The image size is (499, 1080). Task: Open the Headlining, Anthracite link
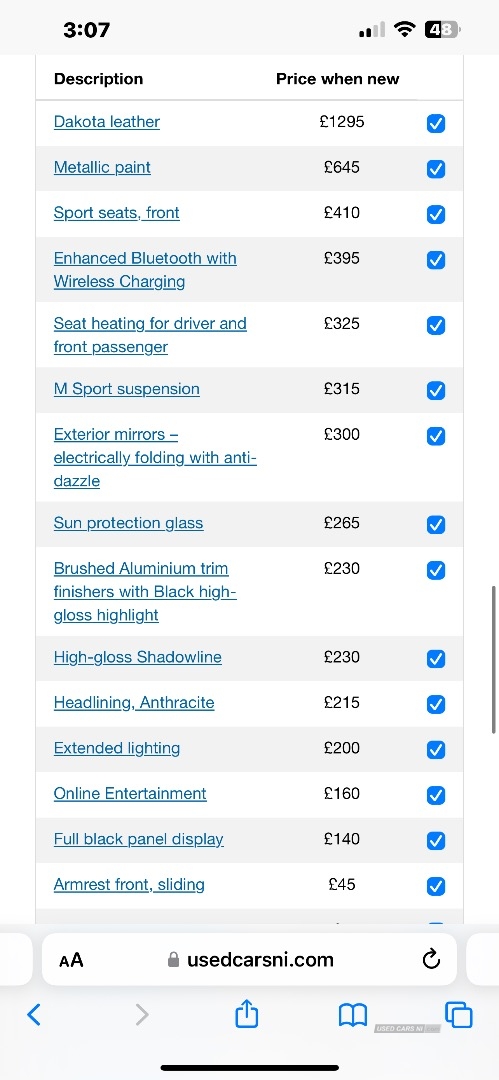[x=134, y=703]
